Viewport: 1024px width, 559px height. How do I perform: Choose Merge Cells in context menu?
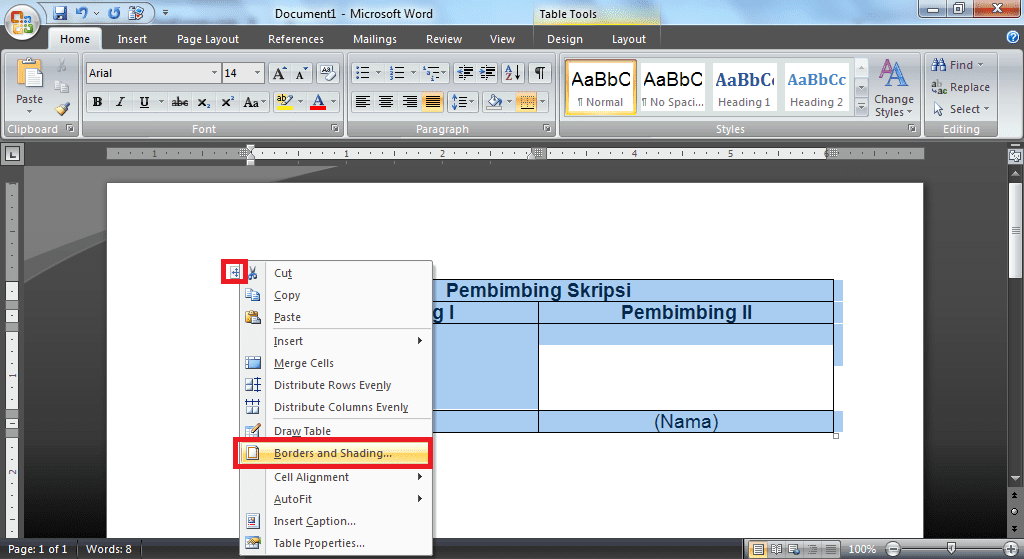(x=336, y=363)
